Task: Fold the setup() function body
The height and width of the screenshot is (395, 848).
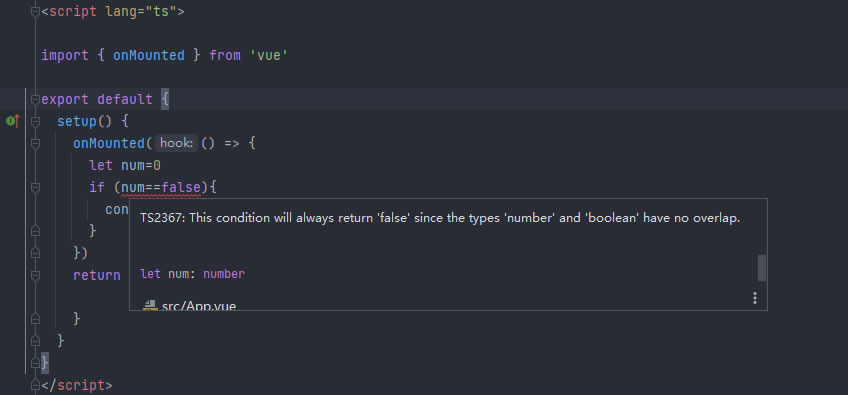Action: coord(35,121)
